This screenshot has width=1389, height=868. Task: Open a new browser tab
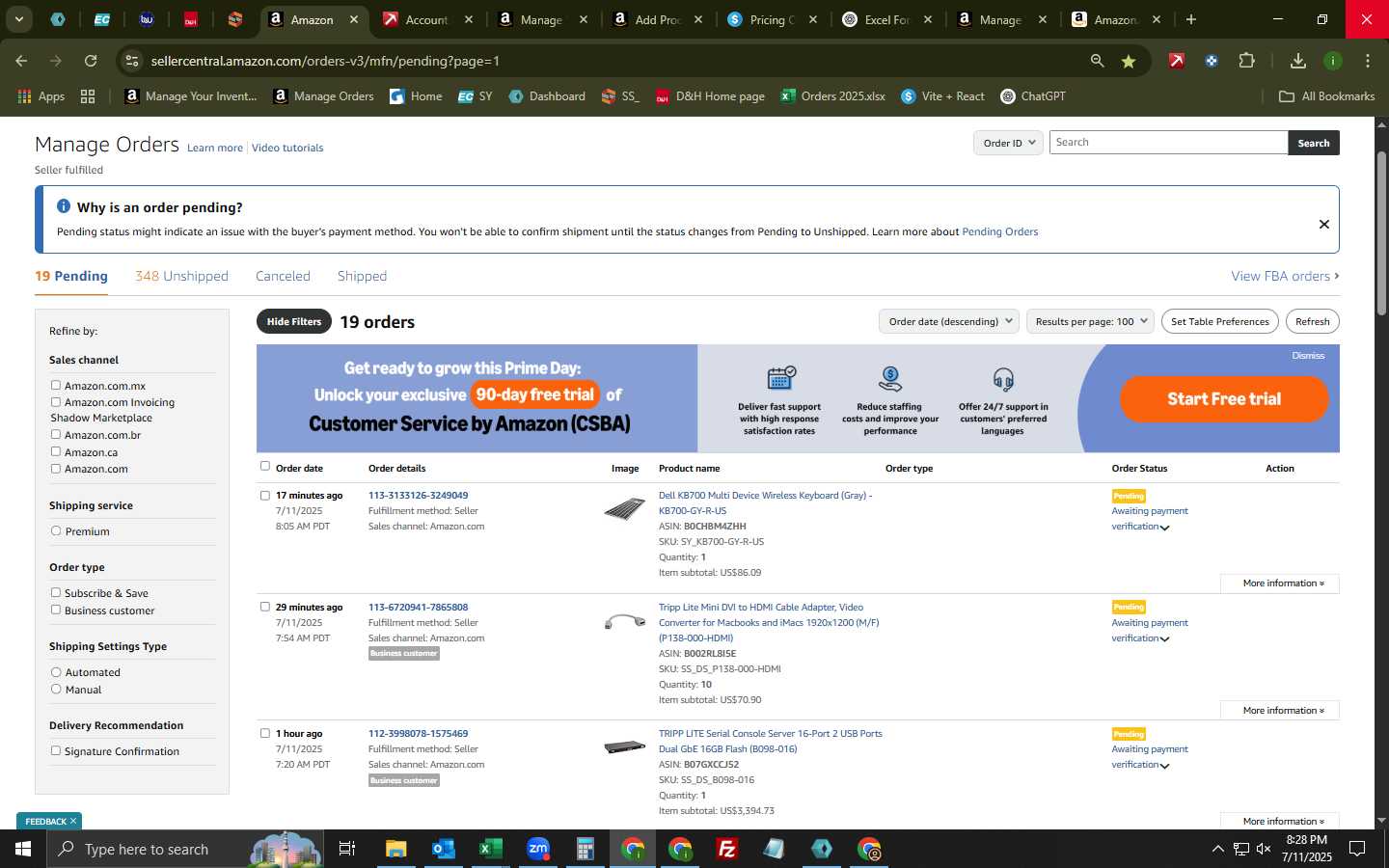[x=1191, y=19]
